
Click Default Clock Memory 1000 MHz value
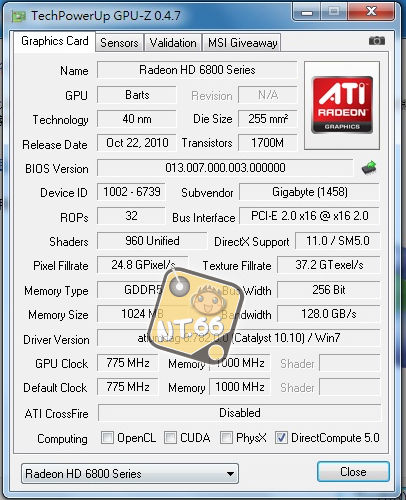240,387
